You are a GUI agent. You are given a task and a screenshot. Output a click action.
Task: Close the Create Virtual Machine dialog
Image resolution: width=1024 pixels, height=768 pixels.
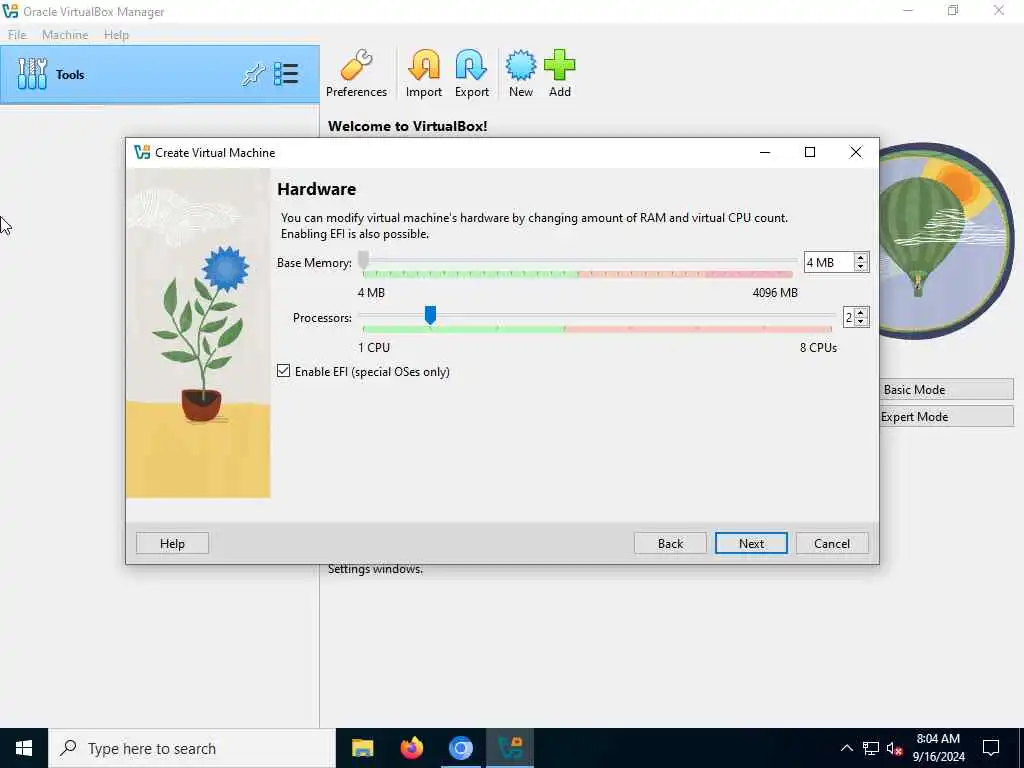tap(856, 152)
